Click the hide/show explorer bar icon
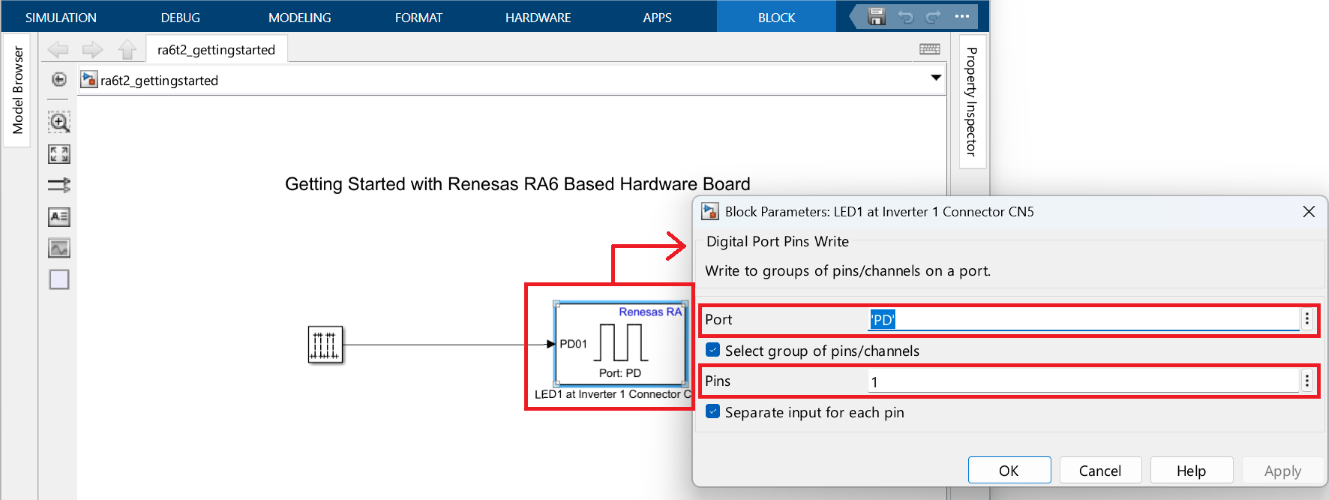The height and width of the screenshot is (500, 1329). tap(59, 80)
